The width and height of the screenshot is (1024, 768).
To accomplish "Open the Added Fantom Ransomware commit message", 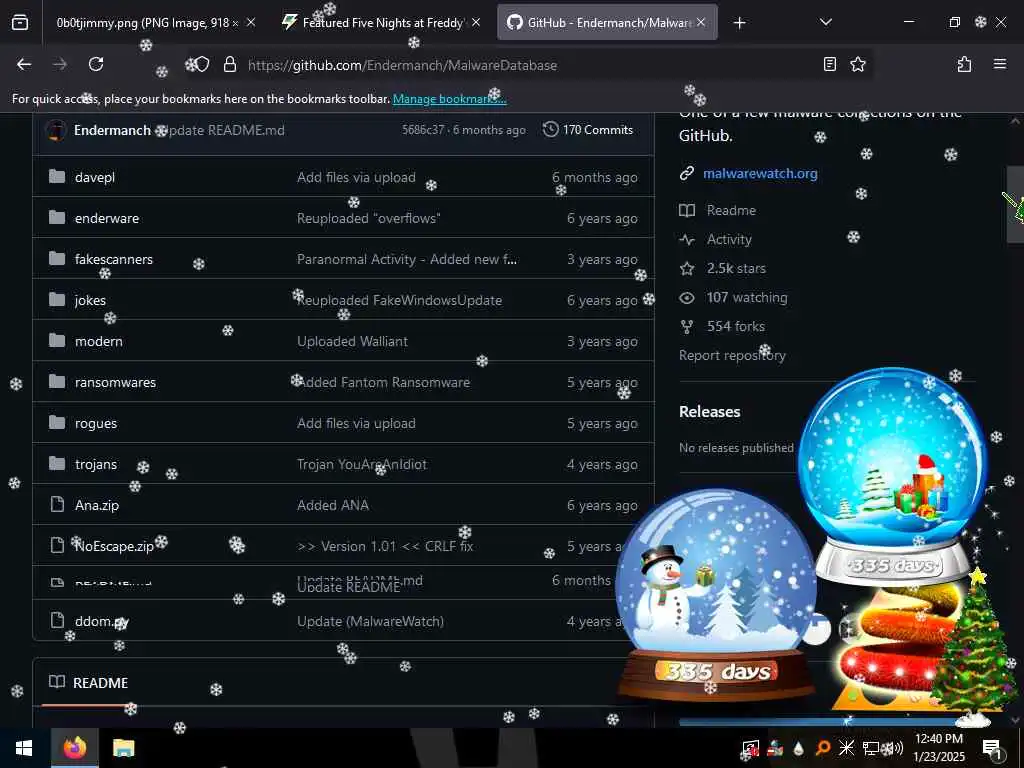I will (x=383, y=382).
